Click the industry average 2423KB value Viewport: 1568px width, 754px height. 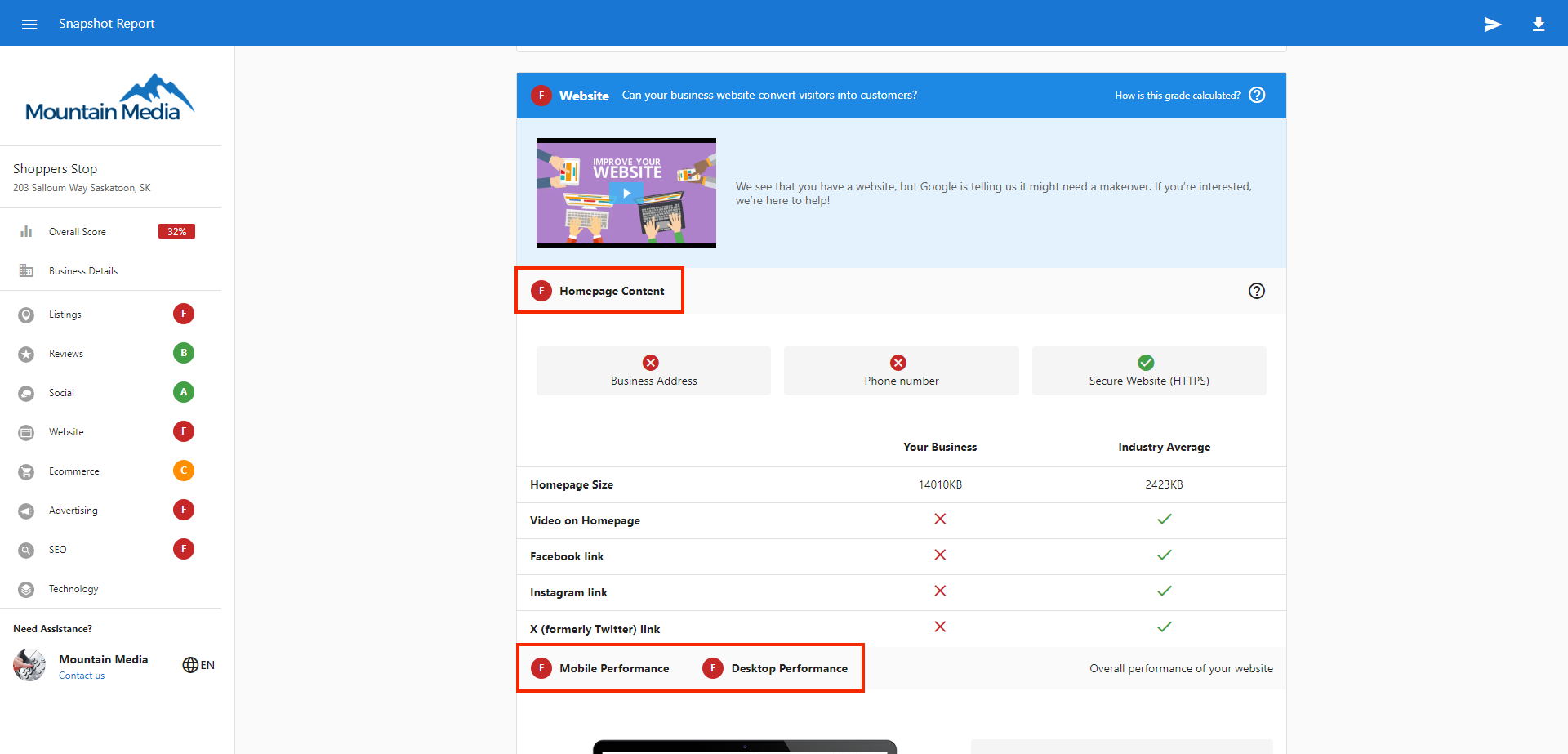point(1164,484)
